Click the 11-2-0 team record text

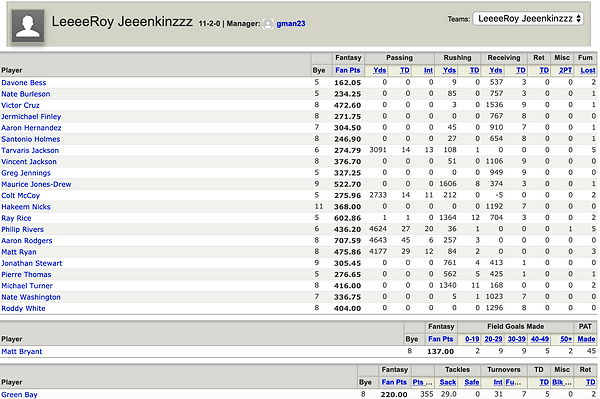tap(209, 24)
